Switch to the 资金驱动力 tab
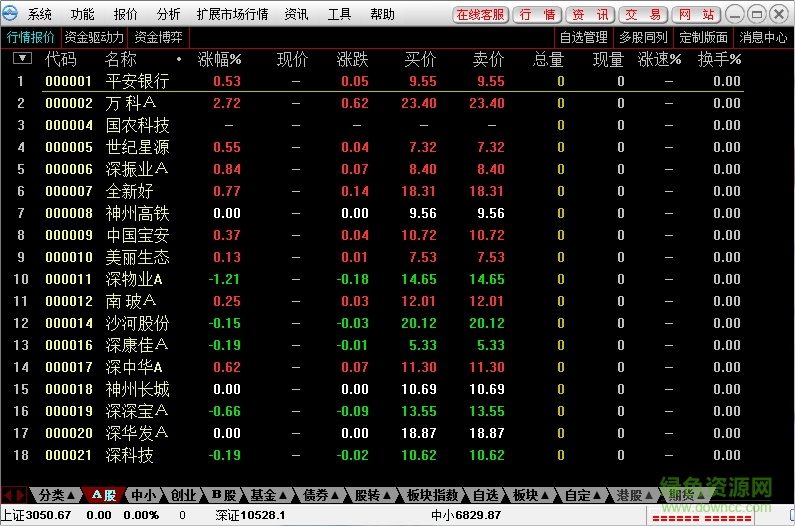Image resolution: width=795 pixels, height=526 pixels. (x=95, y=37)
